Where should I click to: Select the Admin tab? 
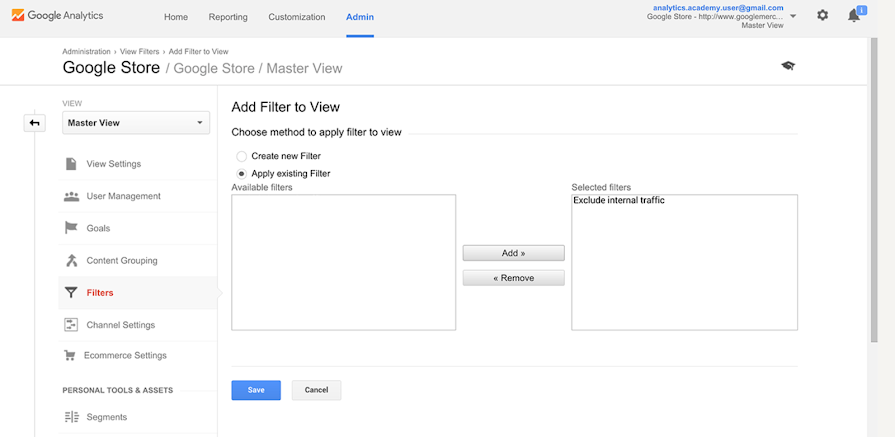(x=360, y=17)
